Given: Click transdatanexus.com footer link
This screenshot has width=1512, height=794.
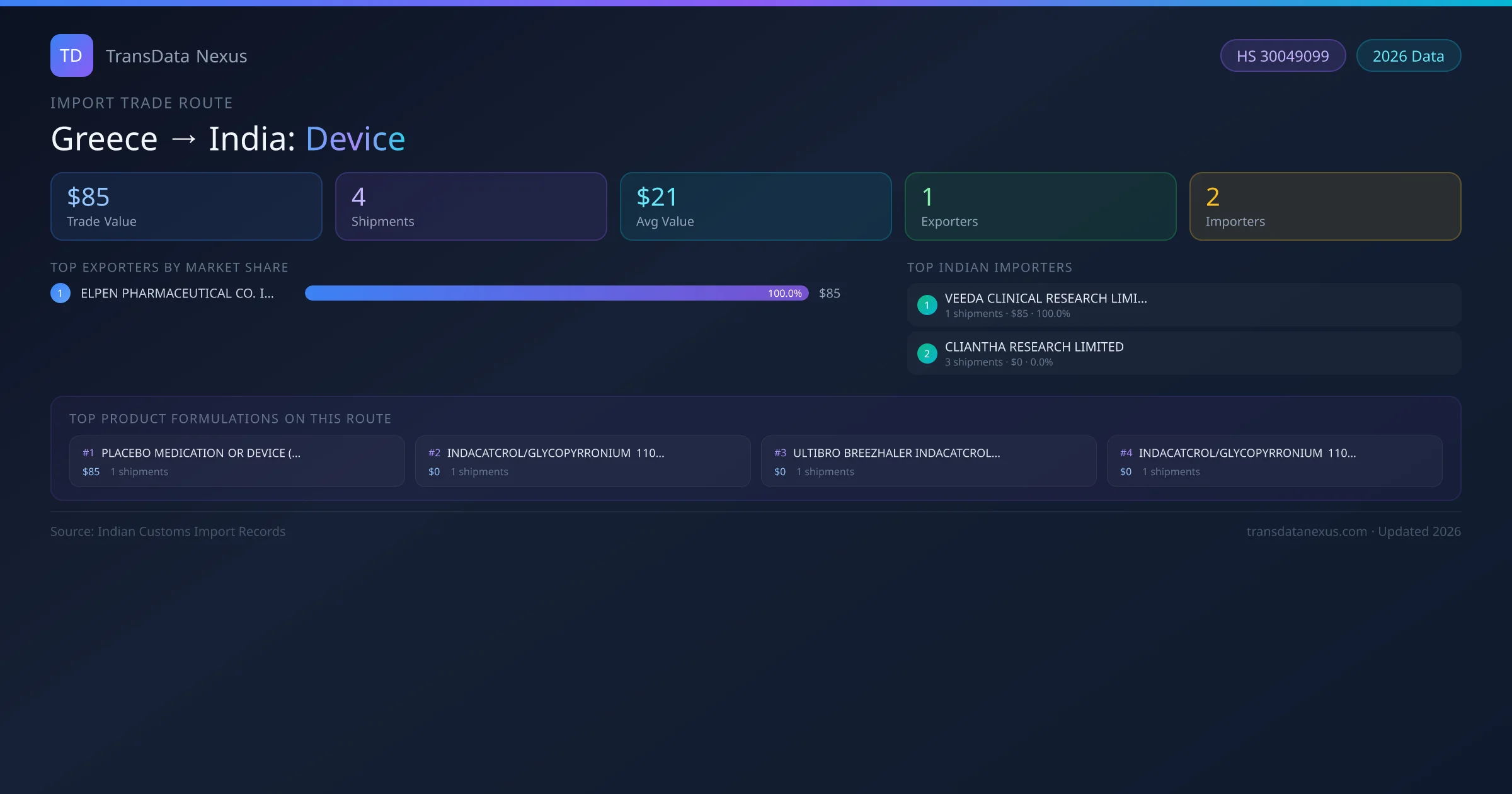Looking at the screenshot, I should 1307,532.
